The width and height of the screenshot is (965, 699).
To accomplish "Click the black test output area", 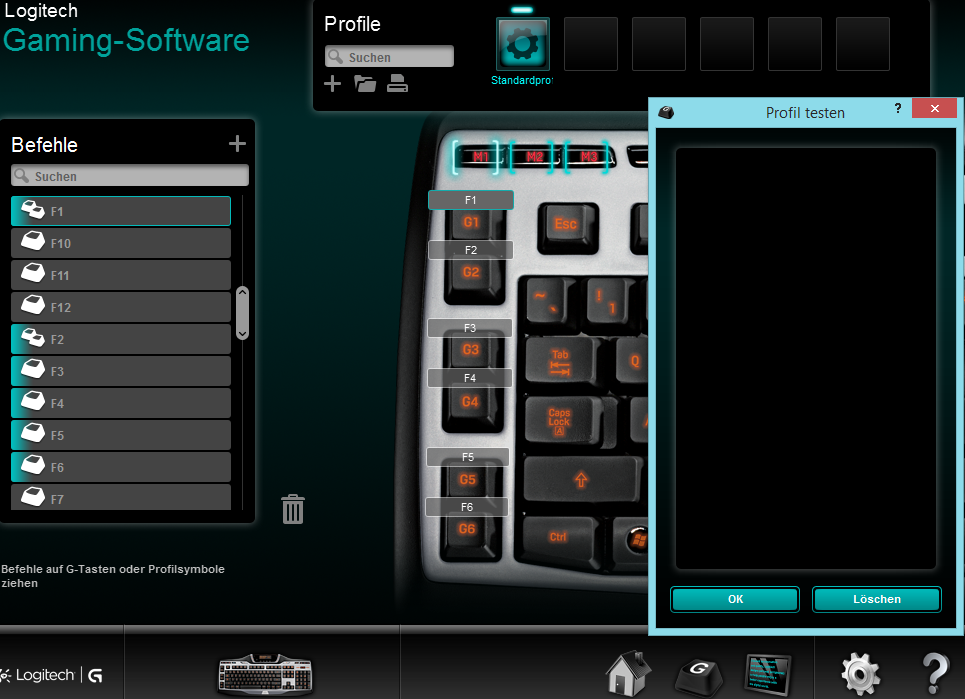I will [806, 358].
